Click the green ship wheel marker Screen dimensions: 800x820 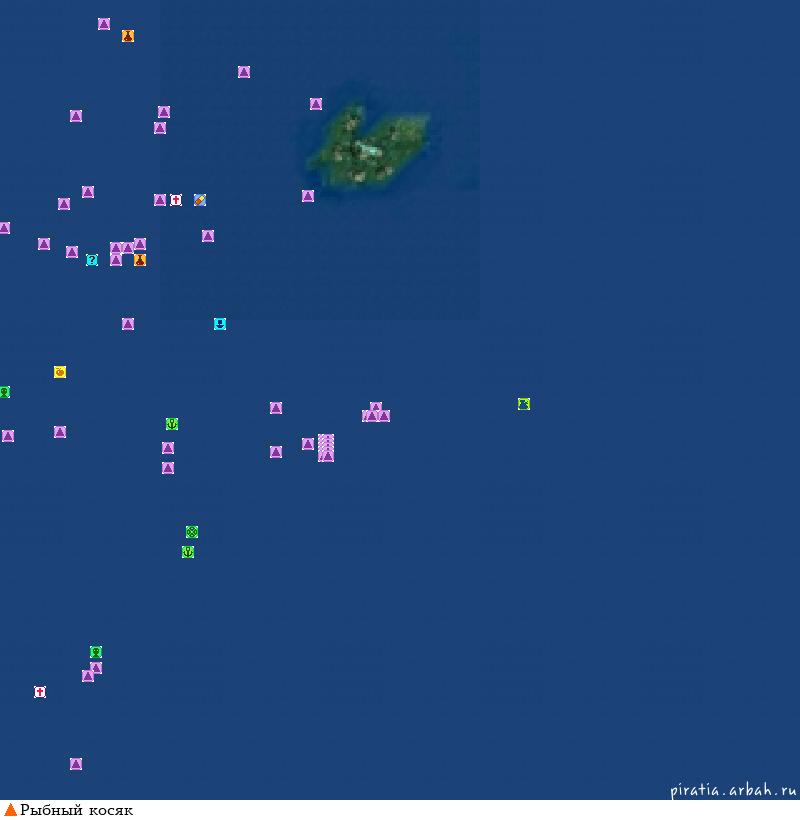192,532
